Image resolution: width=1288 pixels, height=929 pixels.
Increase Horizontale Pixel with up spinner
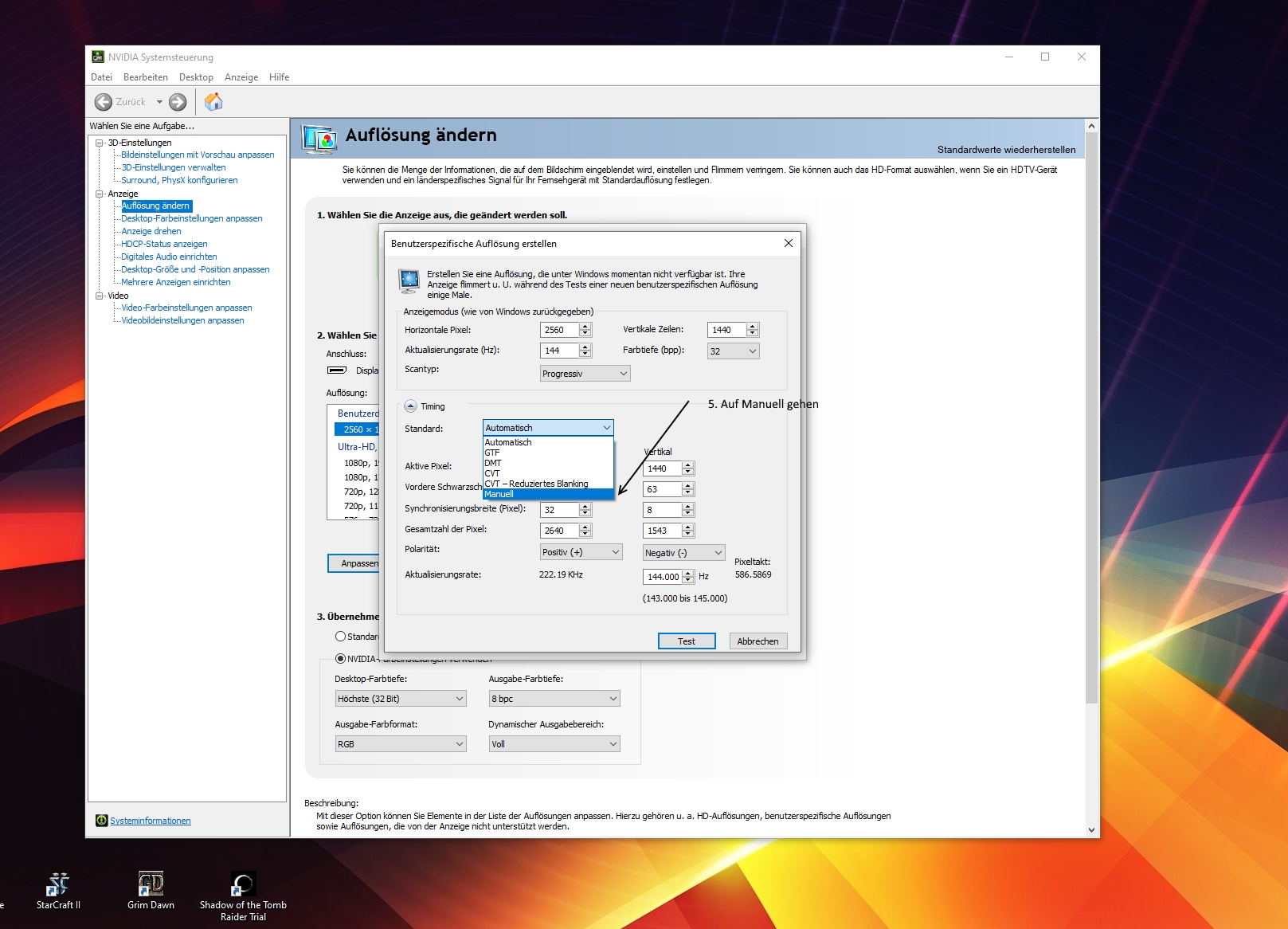coord(585,326)
